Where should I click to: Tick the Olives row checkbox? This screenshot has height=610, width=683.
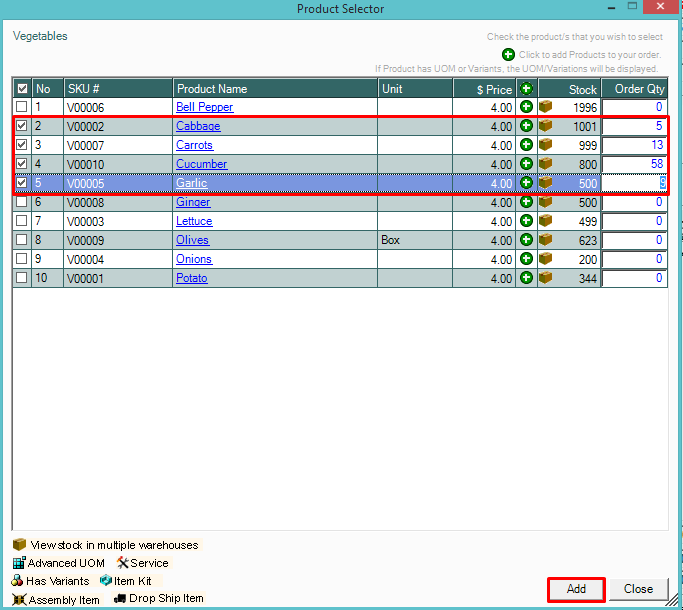[22, 240]
